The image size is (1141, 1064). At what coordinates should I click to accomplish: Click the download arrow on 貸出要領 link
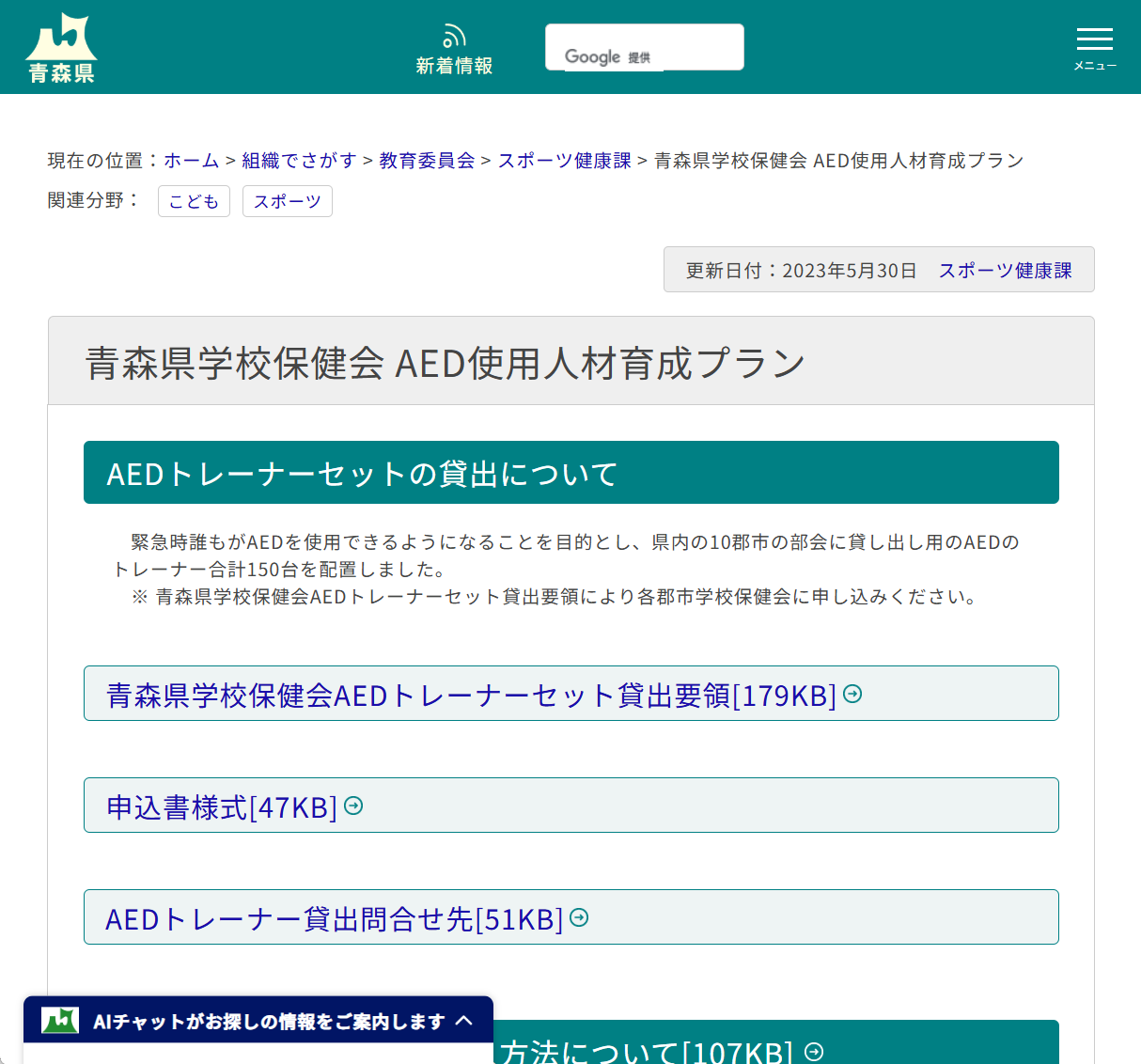(852, 694)
